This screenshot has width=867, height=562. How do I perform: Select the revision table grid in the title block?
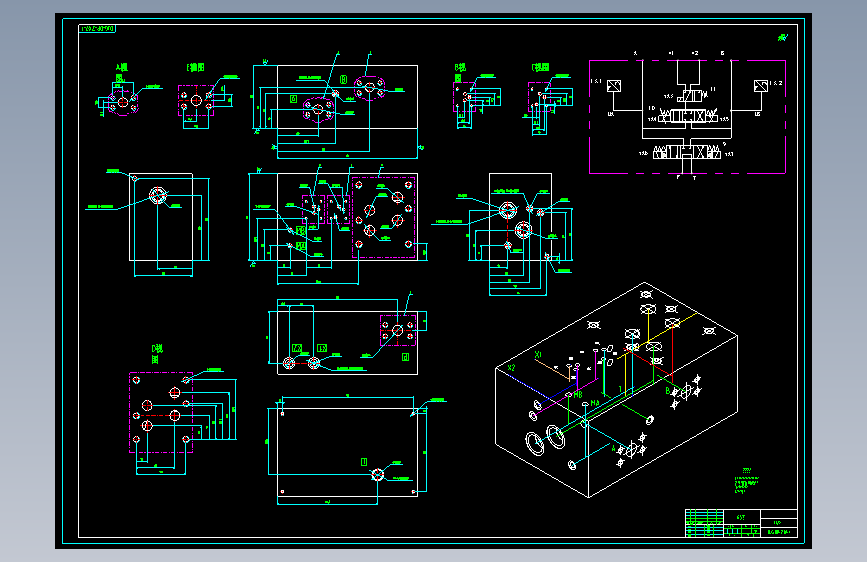pos(704,523)
